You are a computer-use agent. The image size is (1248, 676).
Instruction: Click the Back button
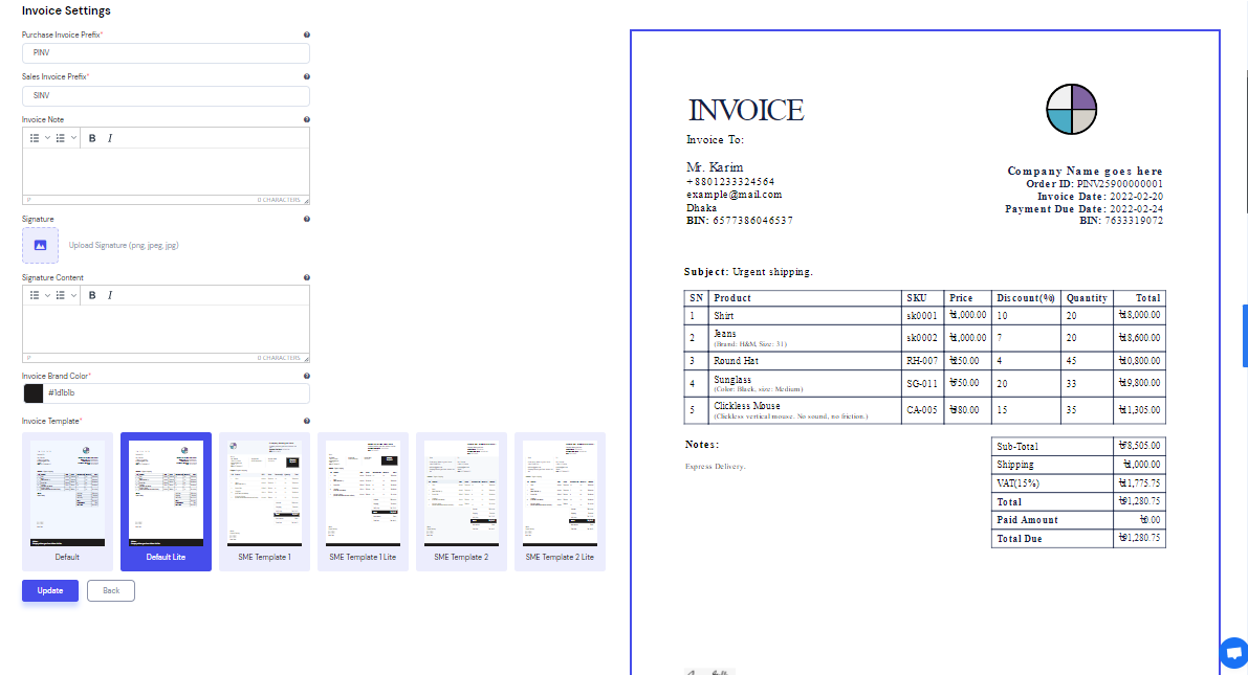pyautogui.click(x=110, y=590)
